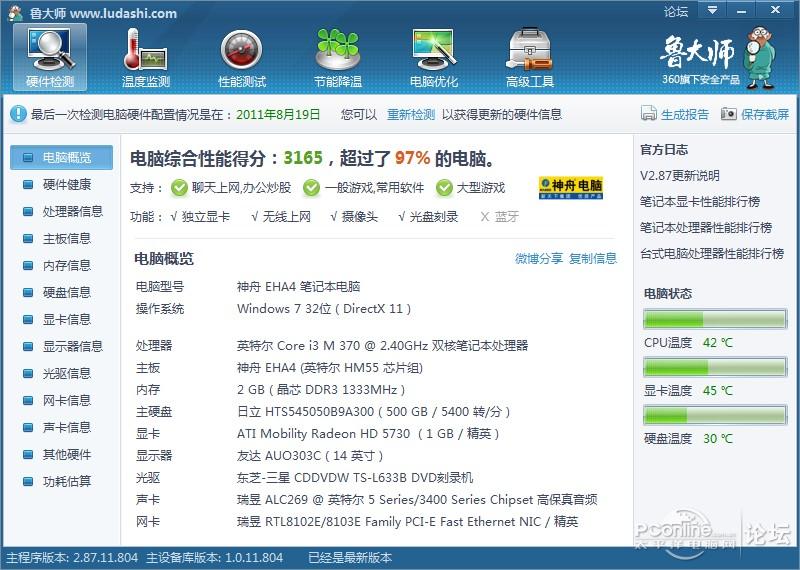Click 独立显卡 feature entry
This screenshot has height=570, width=800.
(201, 217)
